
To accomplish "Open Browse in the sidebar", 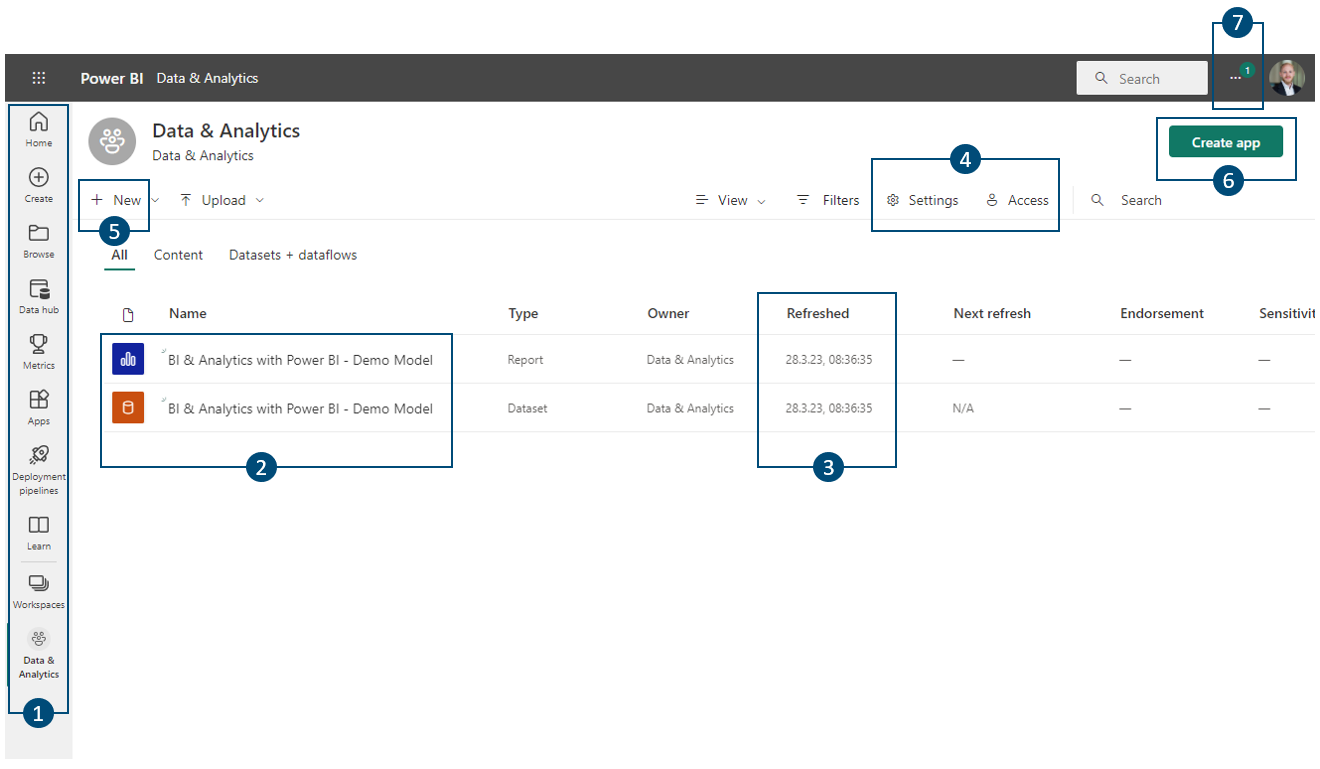I will [x=39, y=241].
